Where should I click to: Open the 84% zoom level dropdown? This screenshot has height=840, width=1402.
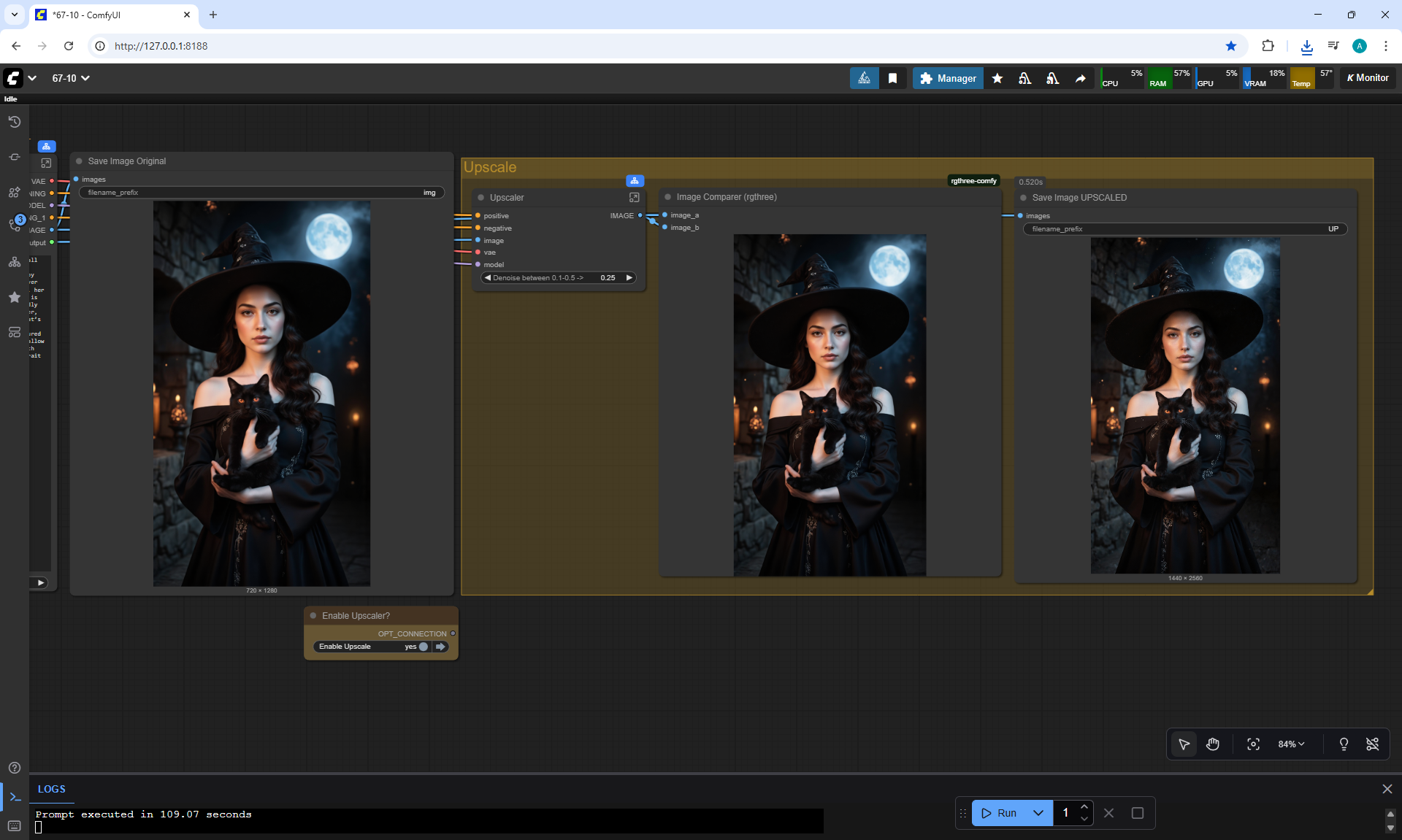tap(1290, 744)
